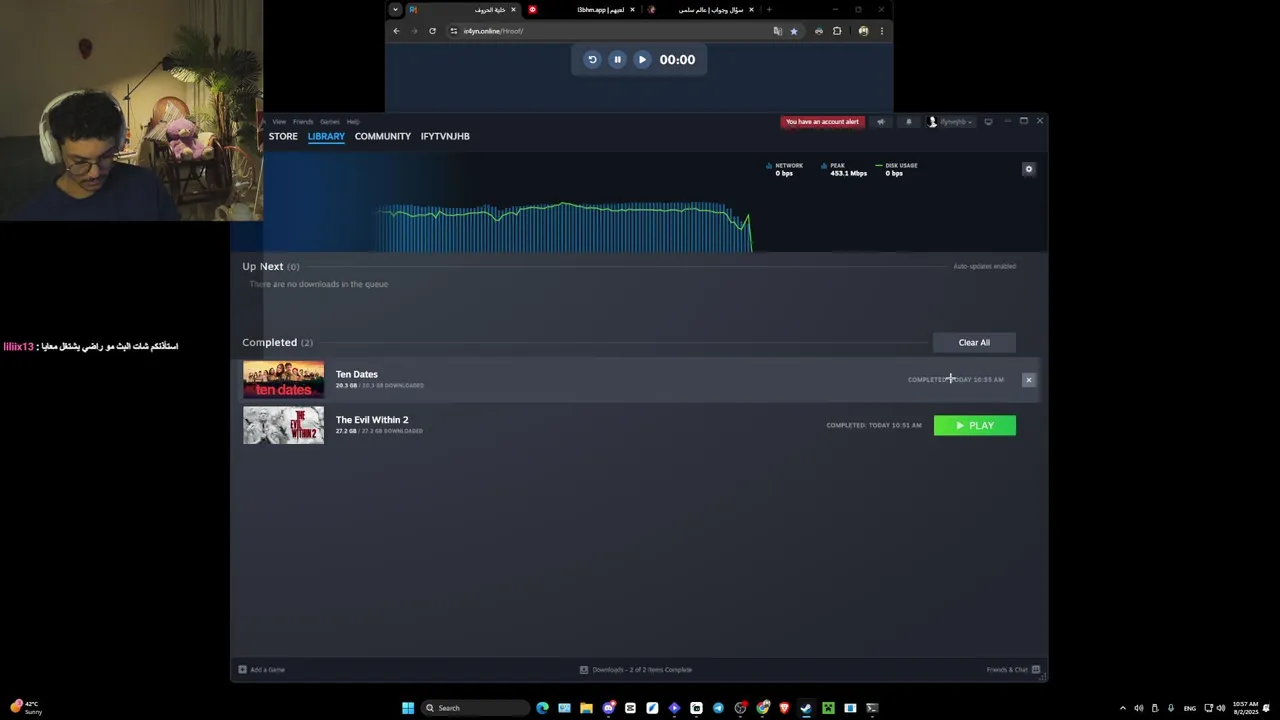Open Downloads status at Steam bottom
The image size is (1280, 720).
click(636, 670)
